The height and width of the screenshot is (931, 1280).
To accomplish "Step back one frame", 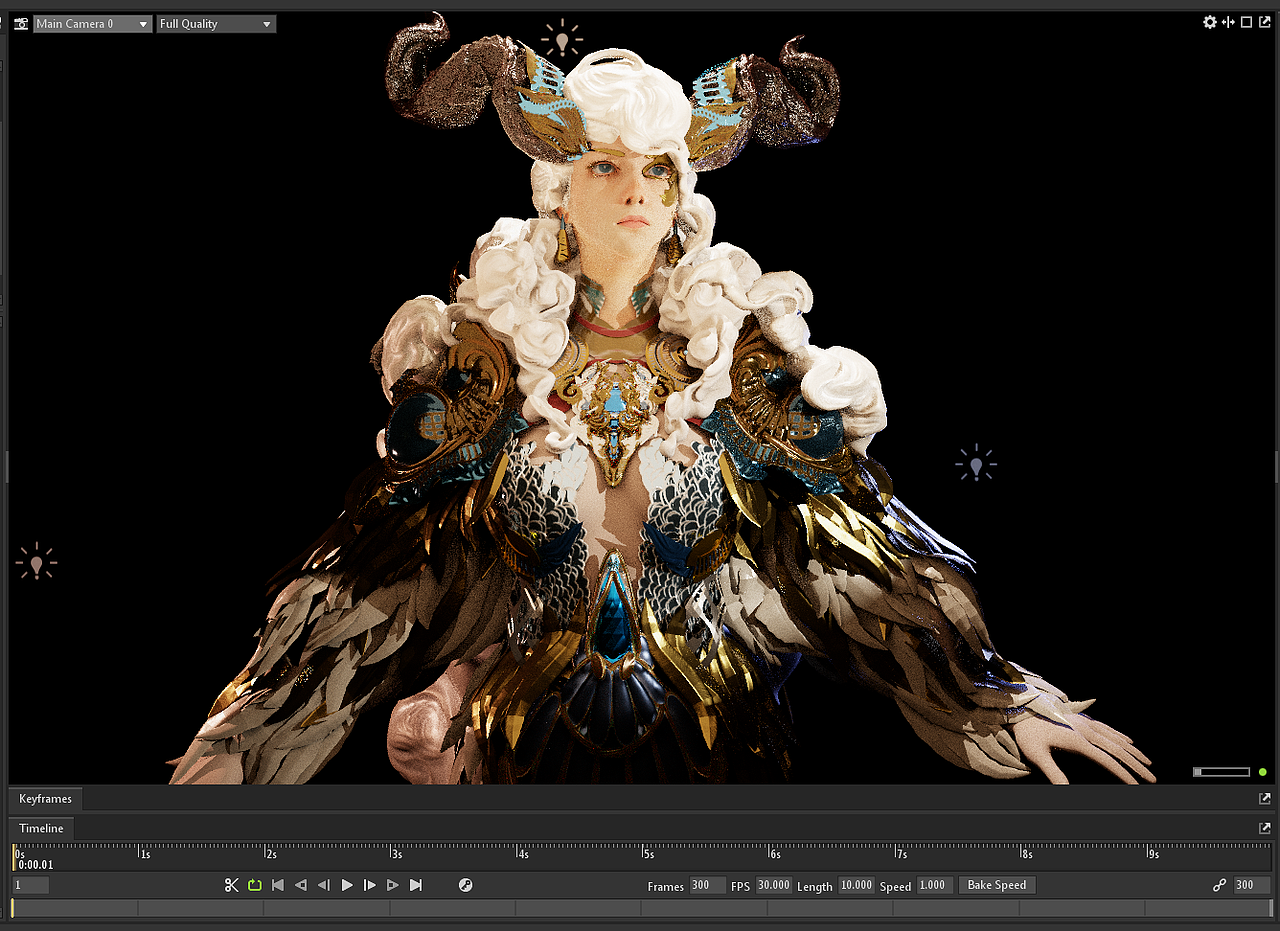I will coord(324,885).
